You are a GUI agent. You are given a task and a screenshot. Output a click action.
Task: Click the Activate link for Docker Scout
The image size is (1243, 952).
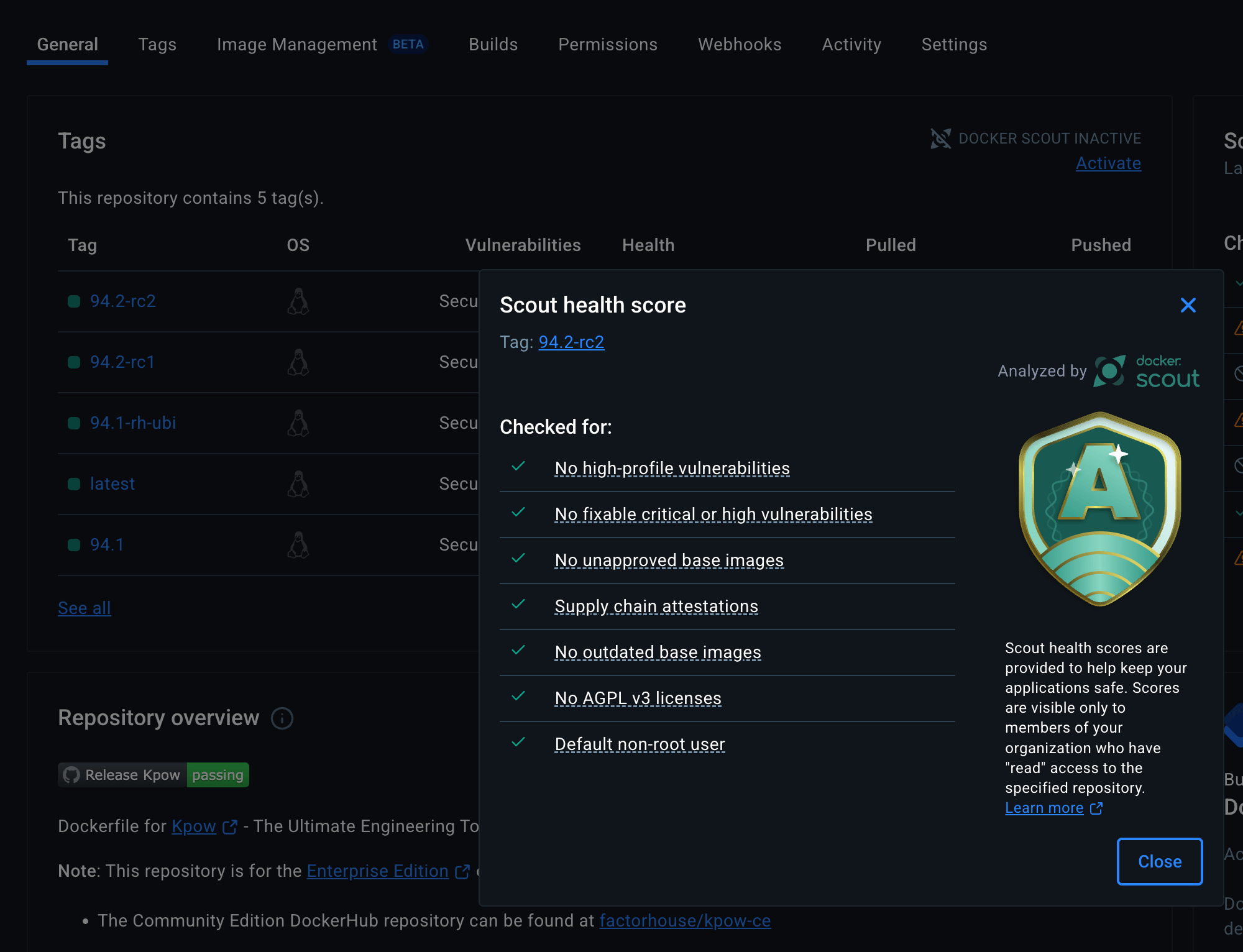point(1108,163)
